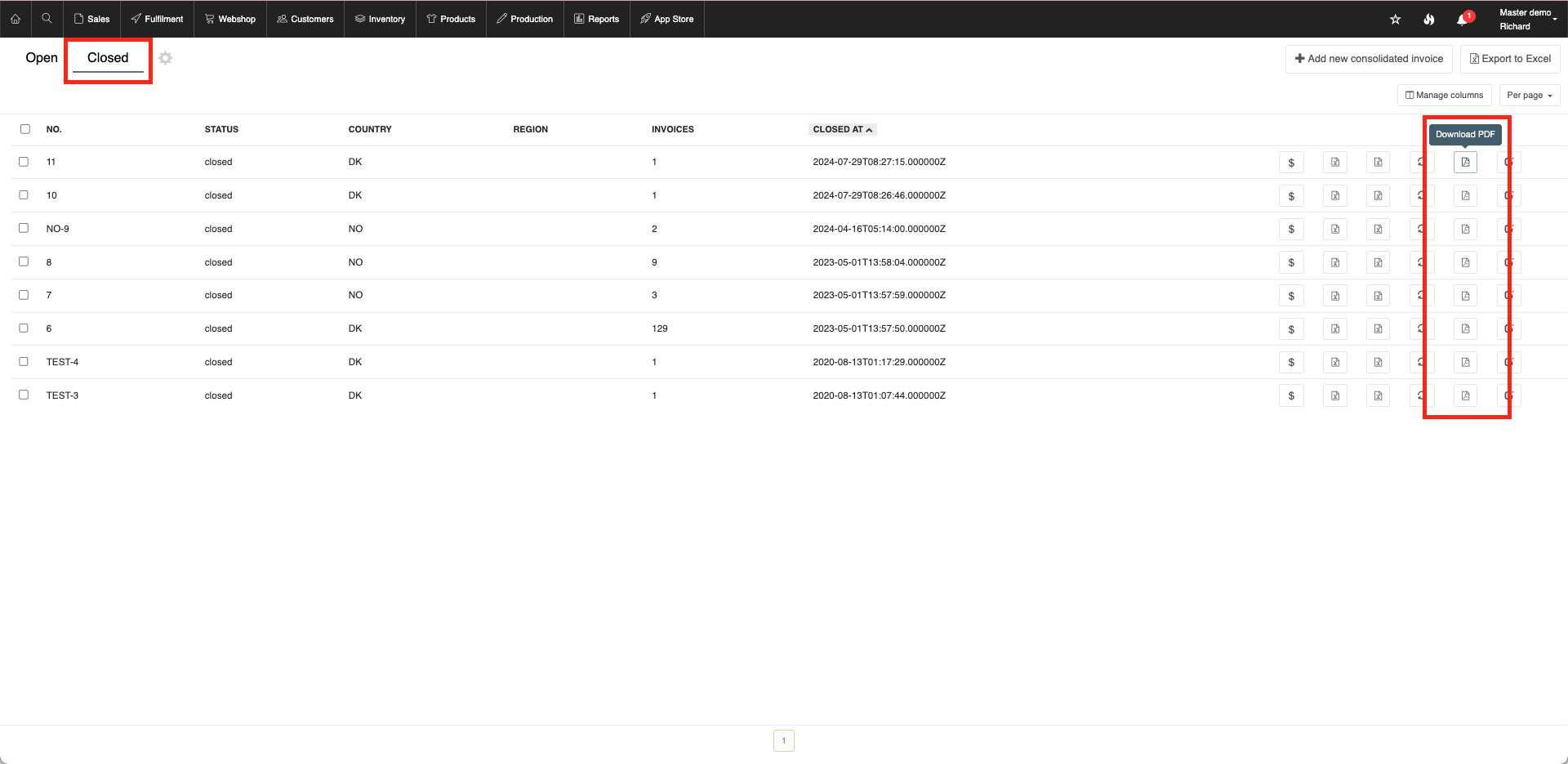Image resolution: width=1568 pixels, height=764 pixels.
Task: Click the dollar icon for invoice 7
Action: click(1291, 296)
